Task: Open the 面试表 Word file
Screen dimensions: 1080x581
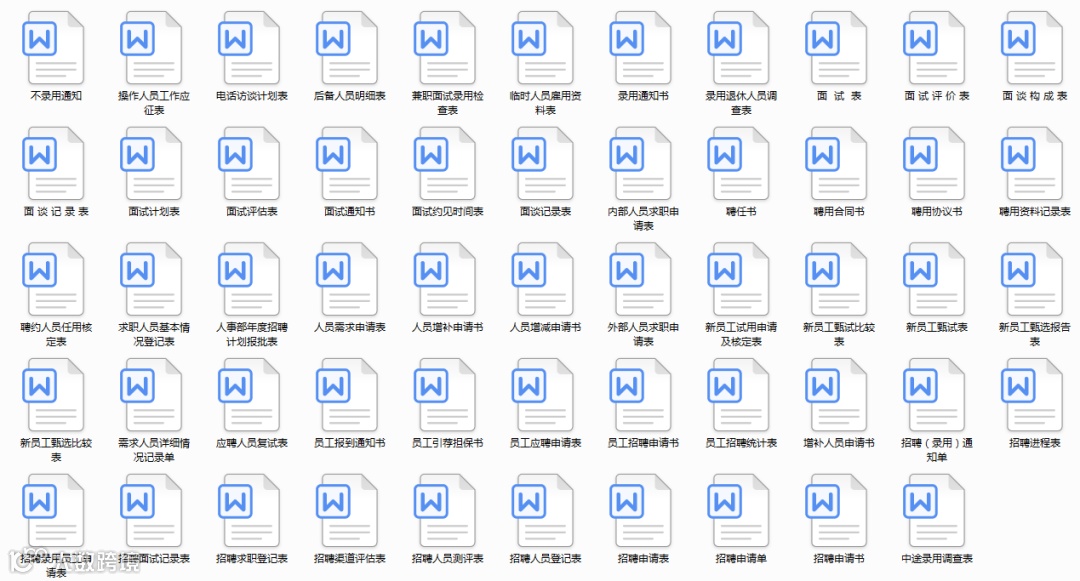Action: pyautogui.click(x=838, y=49)
